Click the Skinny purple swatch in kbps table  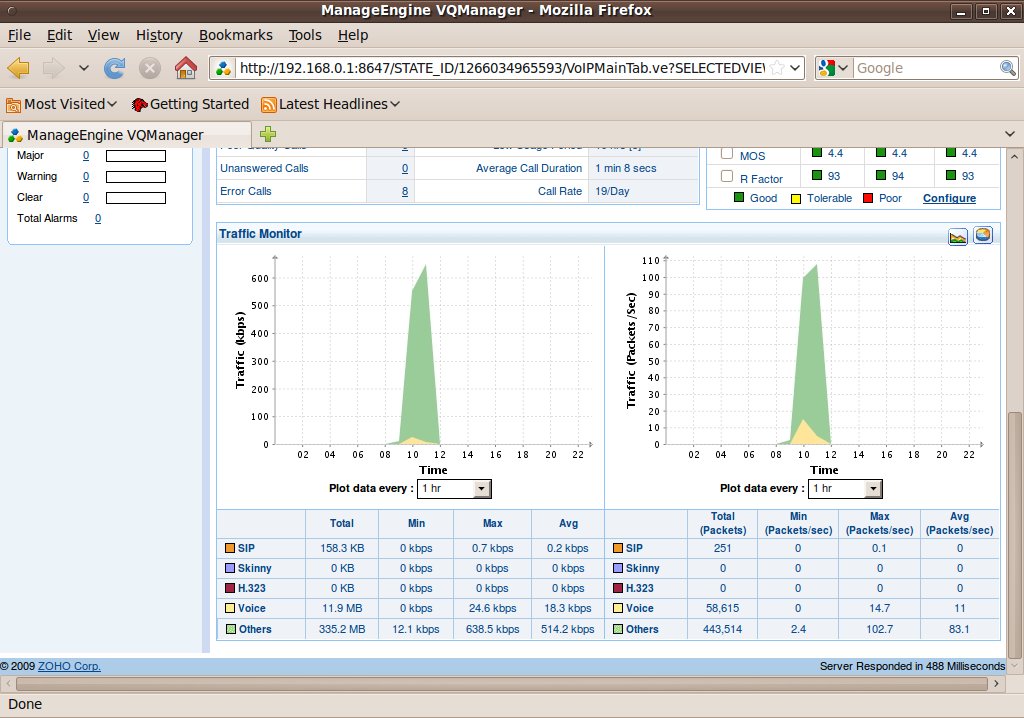click(x=230, y=568)
